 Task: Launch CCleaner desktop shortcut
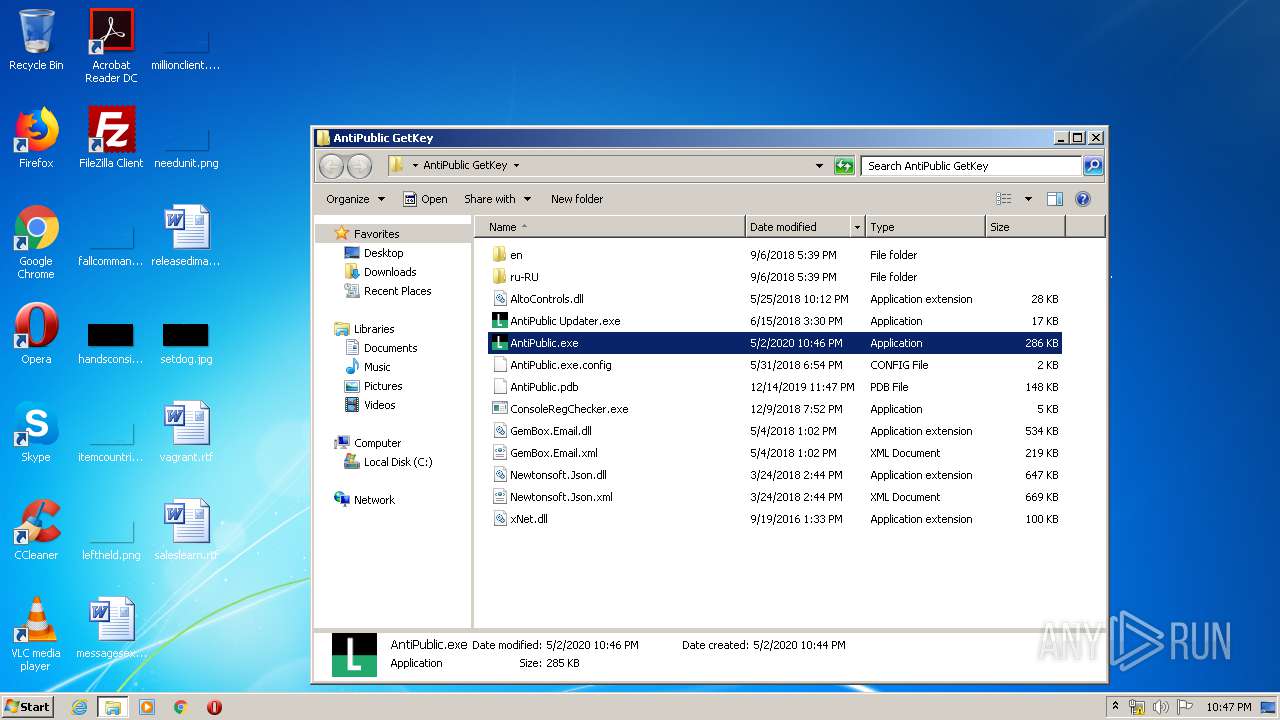(36, 530)
